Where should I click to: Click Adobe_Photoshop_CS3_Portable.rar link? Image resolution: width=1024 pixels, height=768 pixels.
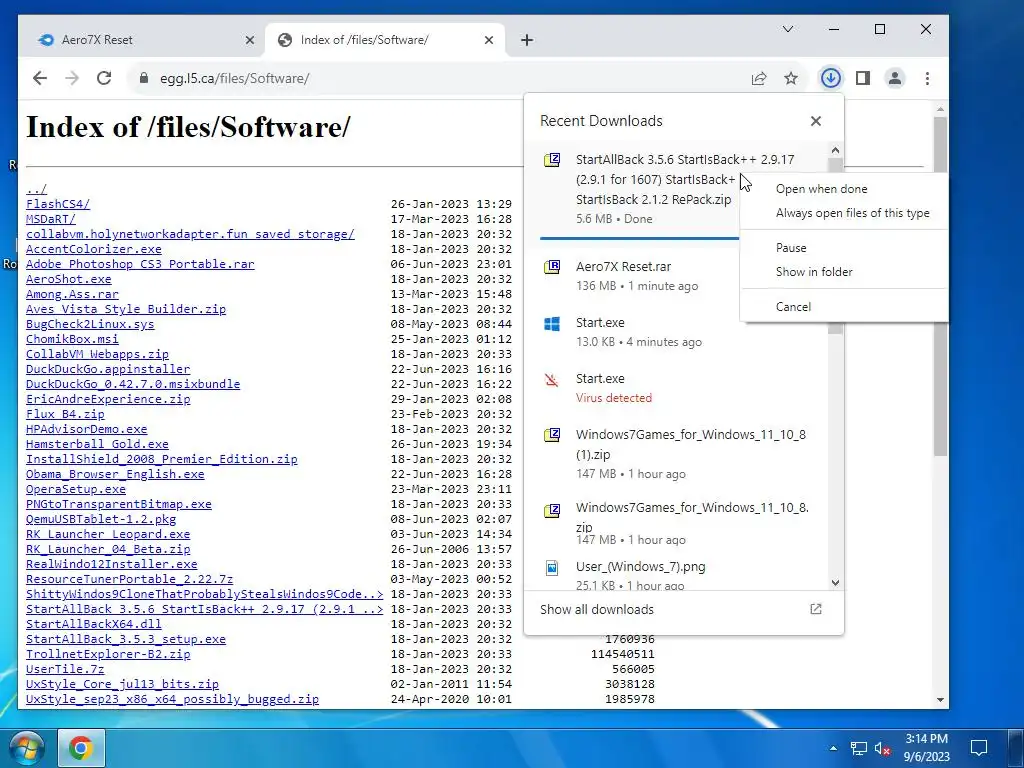point(140,264)
